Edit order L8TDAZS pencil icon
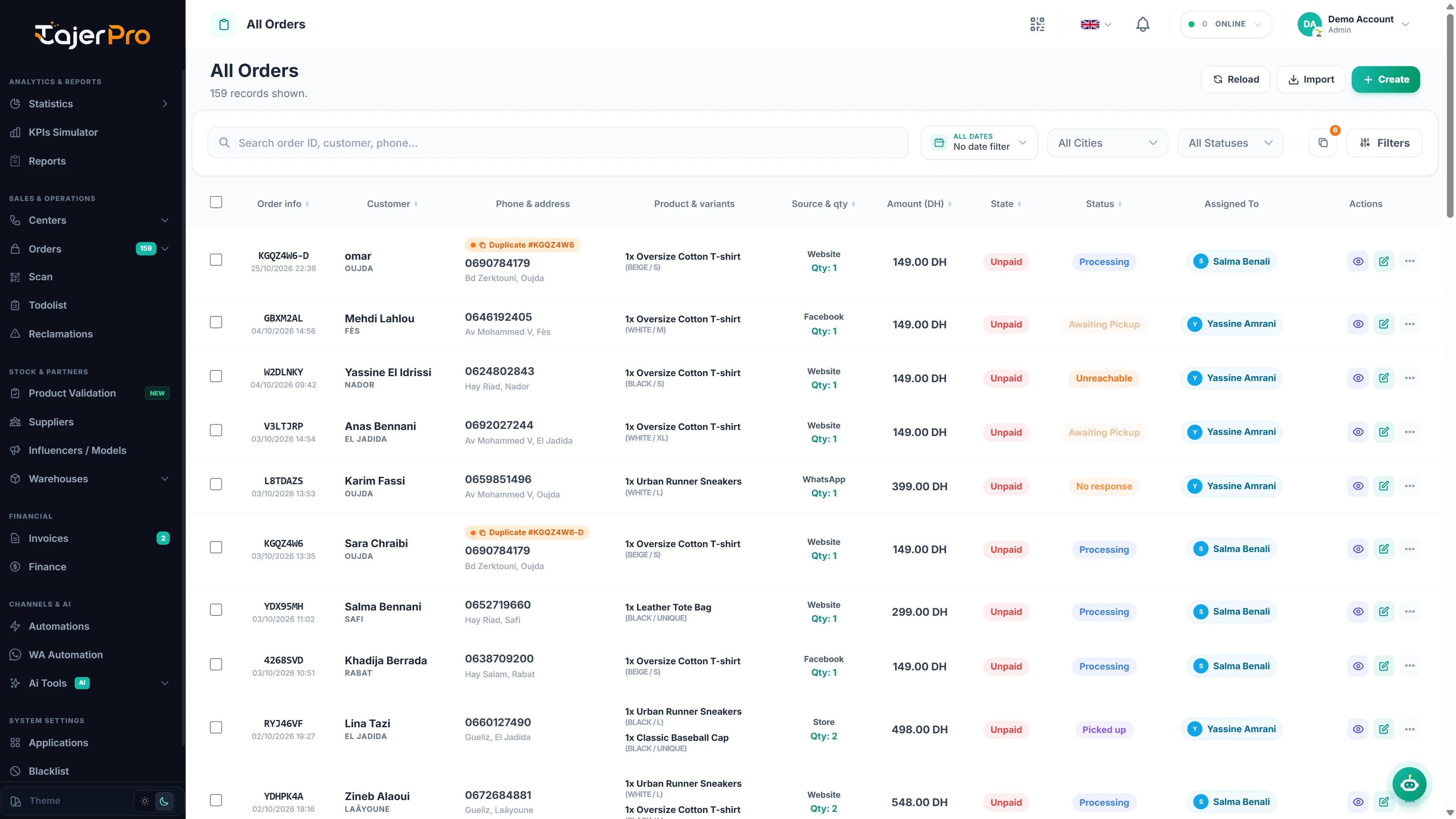This screenshot has width=1456, height=819. (x=1384, y=486)
